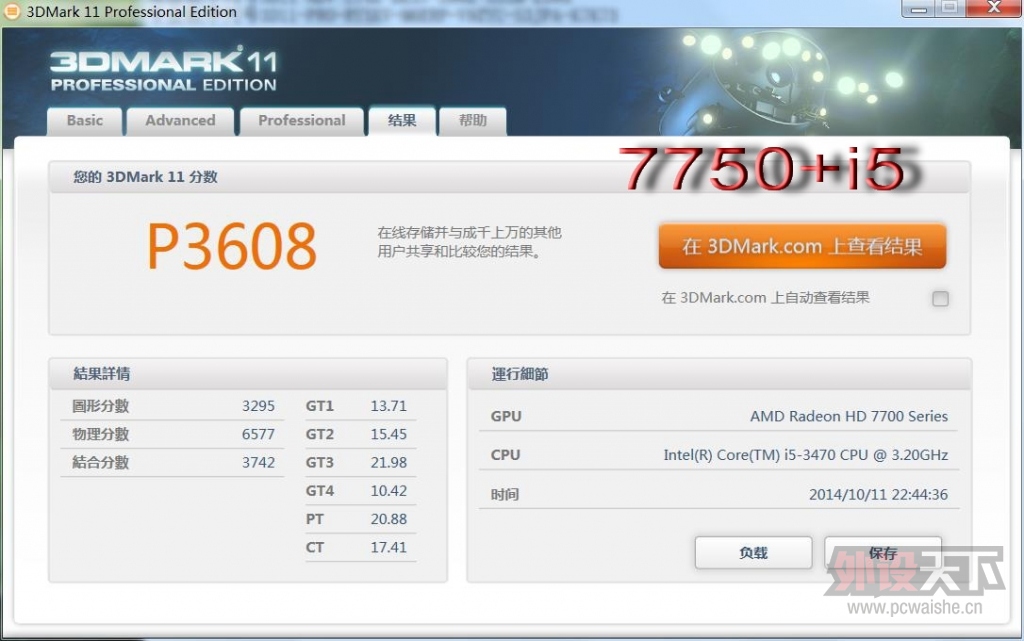Click the physics score value 6577
Image resolution: width=1024 pixels, height=641 pixels.
(x=259, y=434)
